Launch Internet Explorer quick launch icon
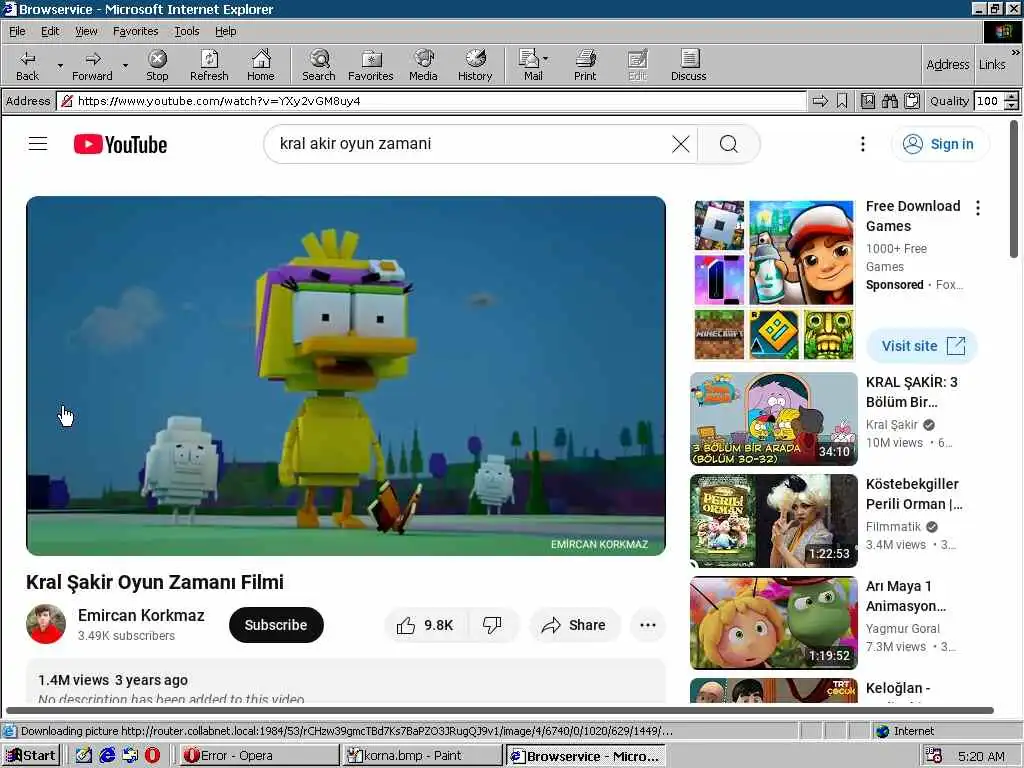The image size is (1024, 768). 107,756
